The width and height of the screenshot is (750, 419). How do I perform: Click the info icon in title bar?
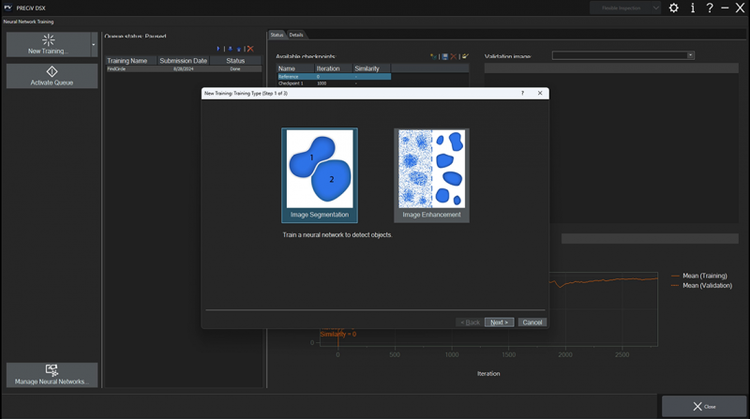point(692,8)
